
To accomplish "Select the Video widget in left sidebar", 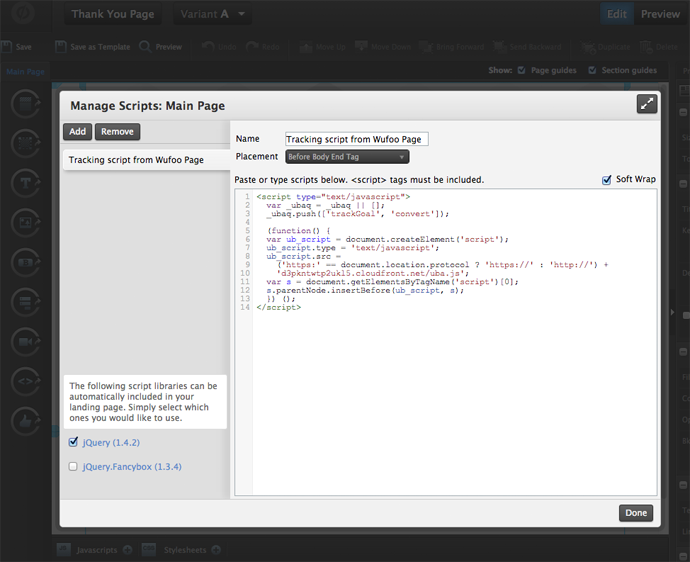I will 26,342.
